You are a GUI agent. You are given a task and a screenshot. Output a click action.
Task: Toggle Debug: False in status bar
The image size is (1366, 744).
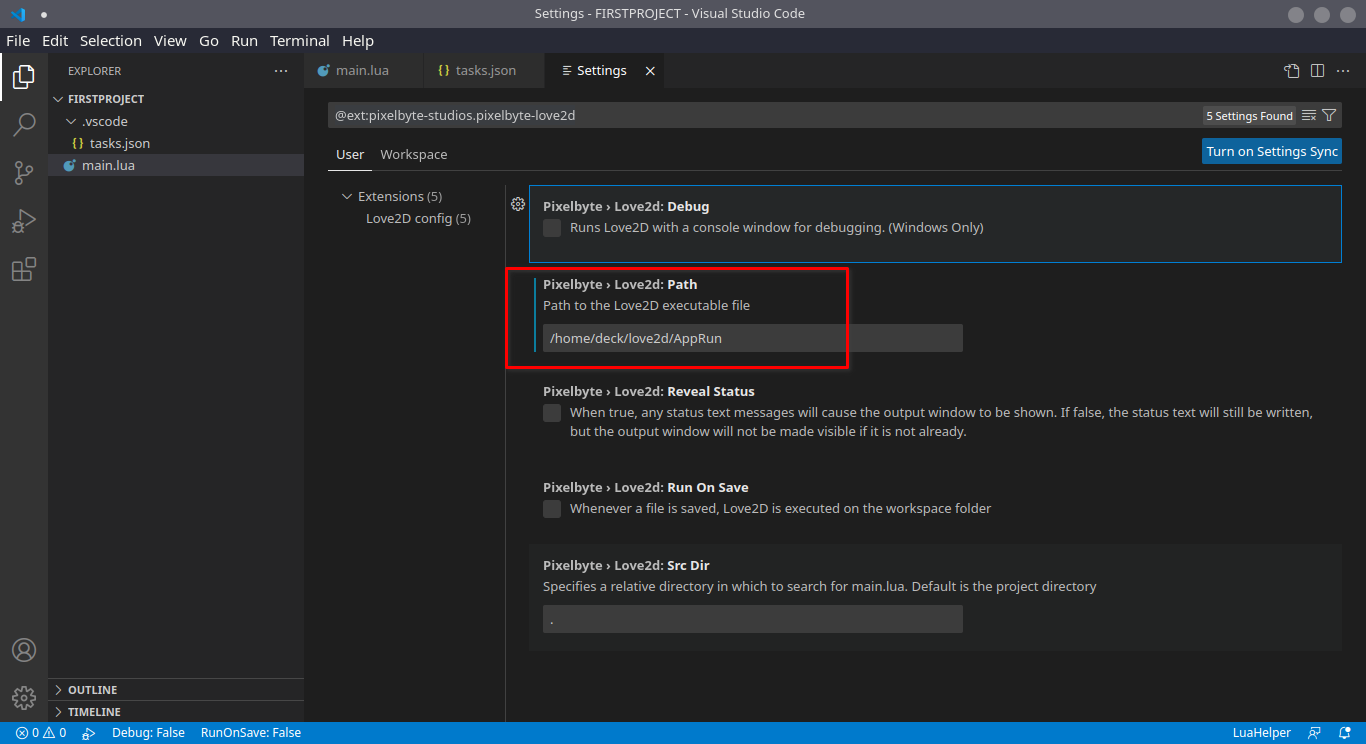tap(148, 733)
